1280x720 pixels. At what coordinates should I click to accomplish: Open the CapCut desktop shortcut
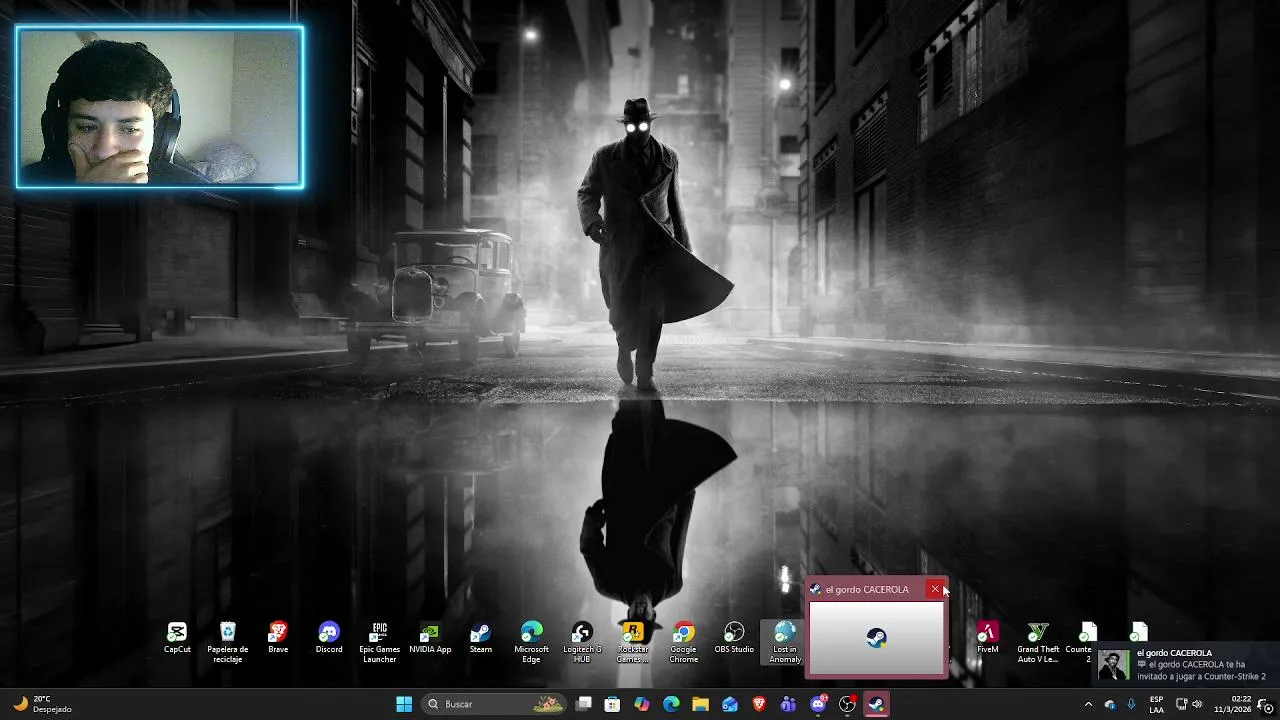(177, 638)
